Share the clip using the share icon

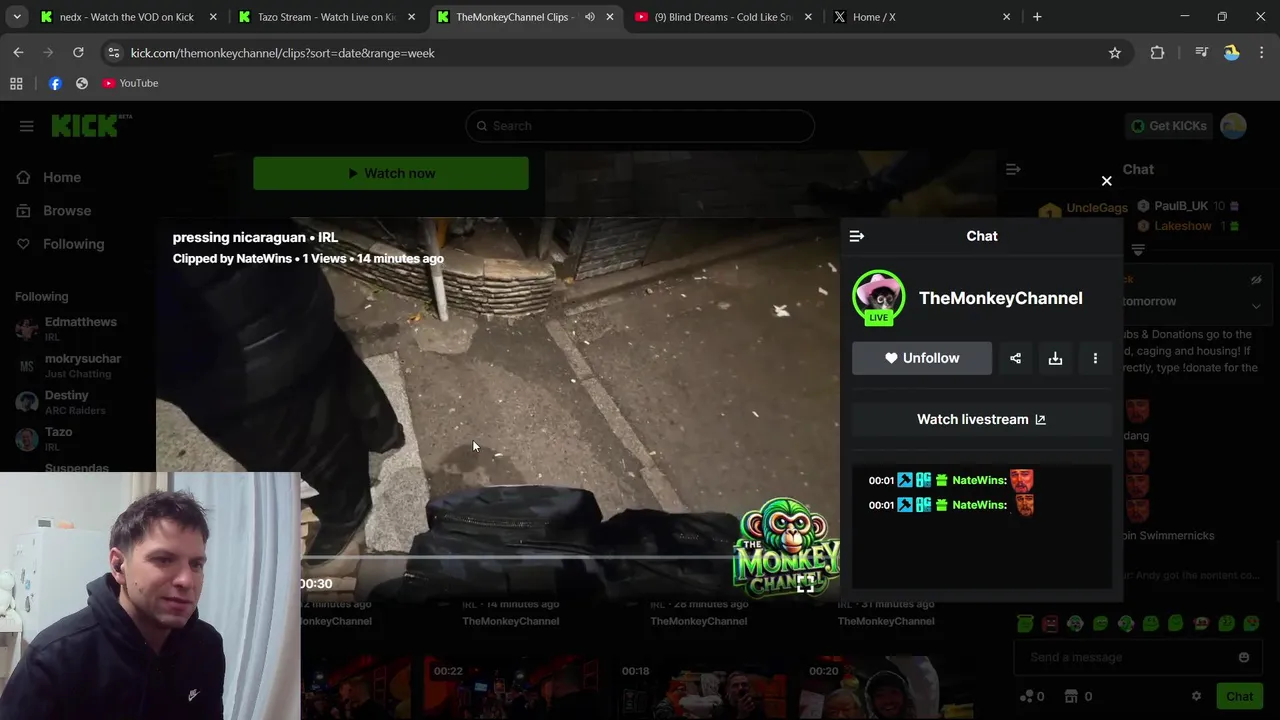tap(1015, 358)
